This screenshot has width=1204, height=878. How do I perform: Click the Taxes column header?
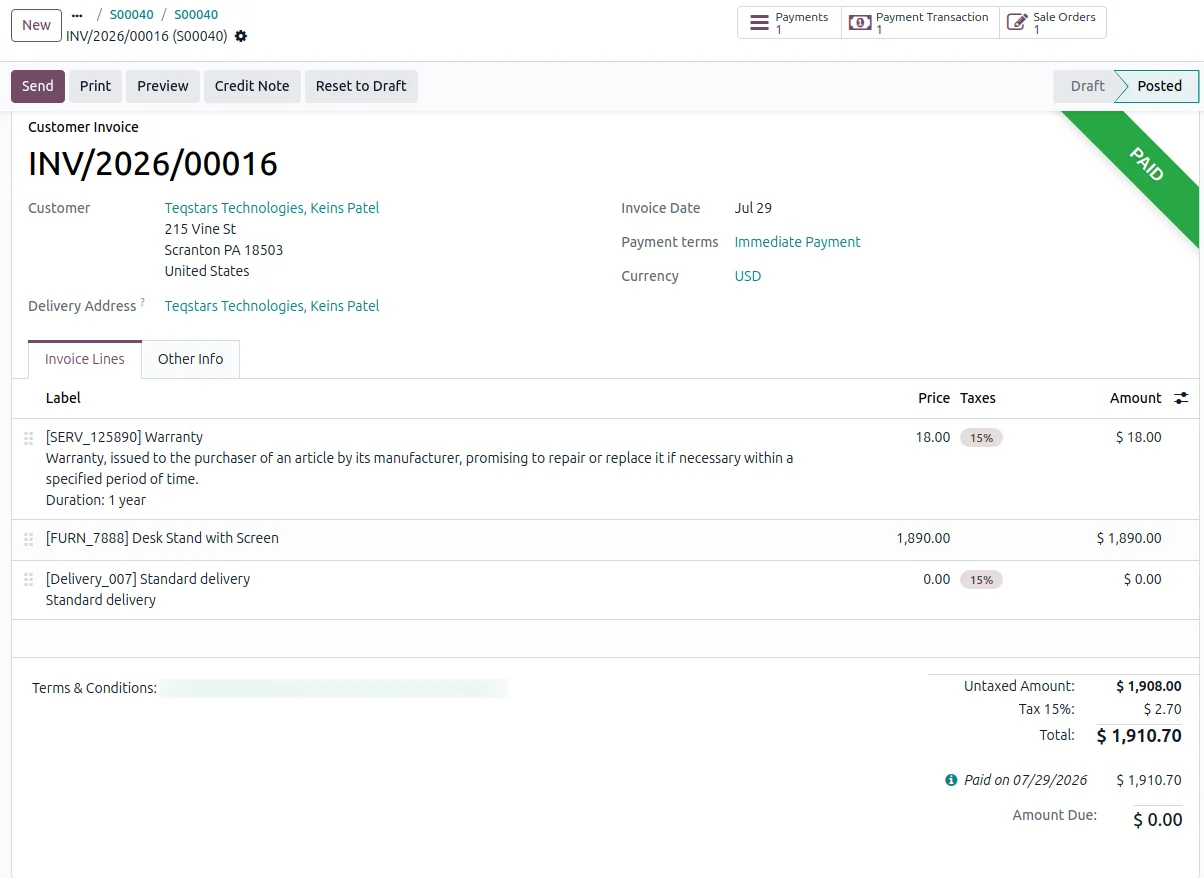978,398
